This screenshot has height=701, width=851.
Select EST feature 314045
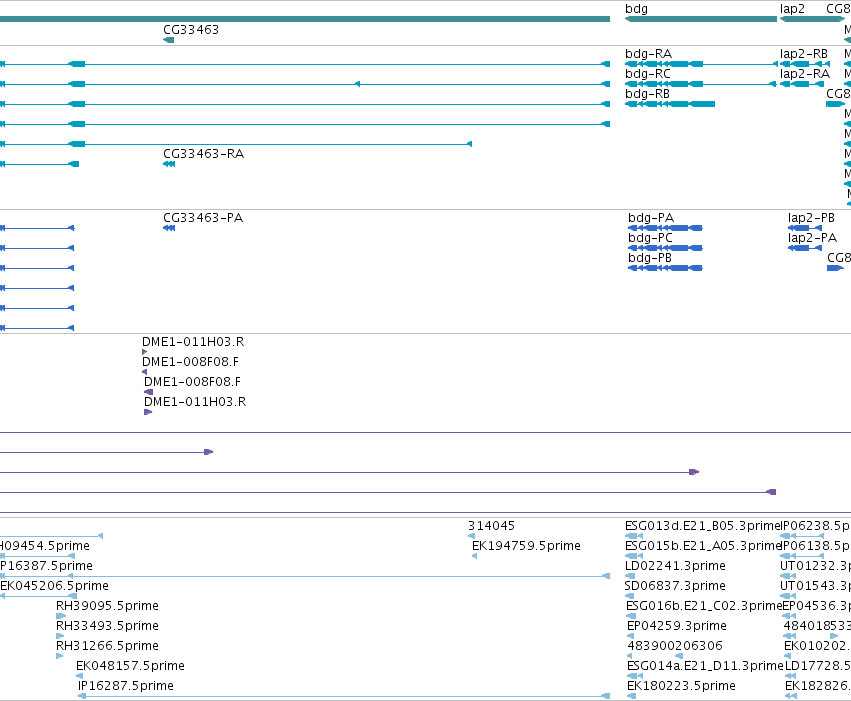[491, 526]
